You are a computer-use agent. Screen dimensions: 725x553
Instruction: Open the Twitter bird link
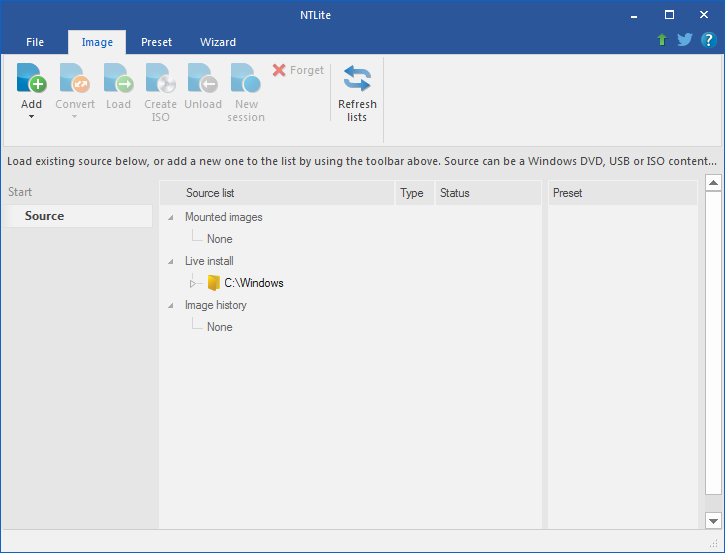tap(685, 40)
